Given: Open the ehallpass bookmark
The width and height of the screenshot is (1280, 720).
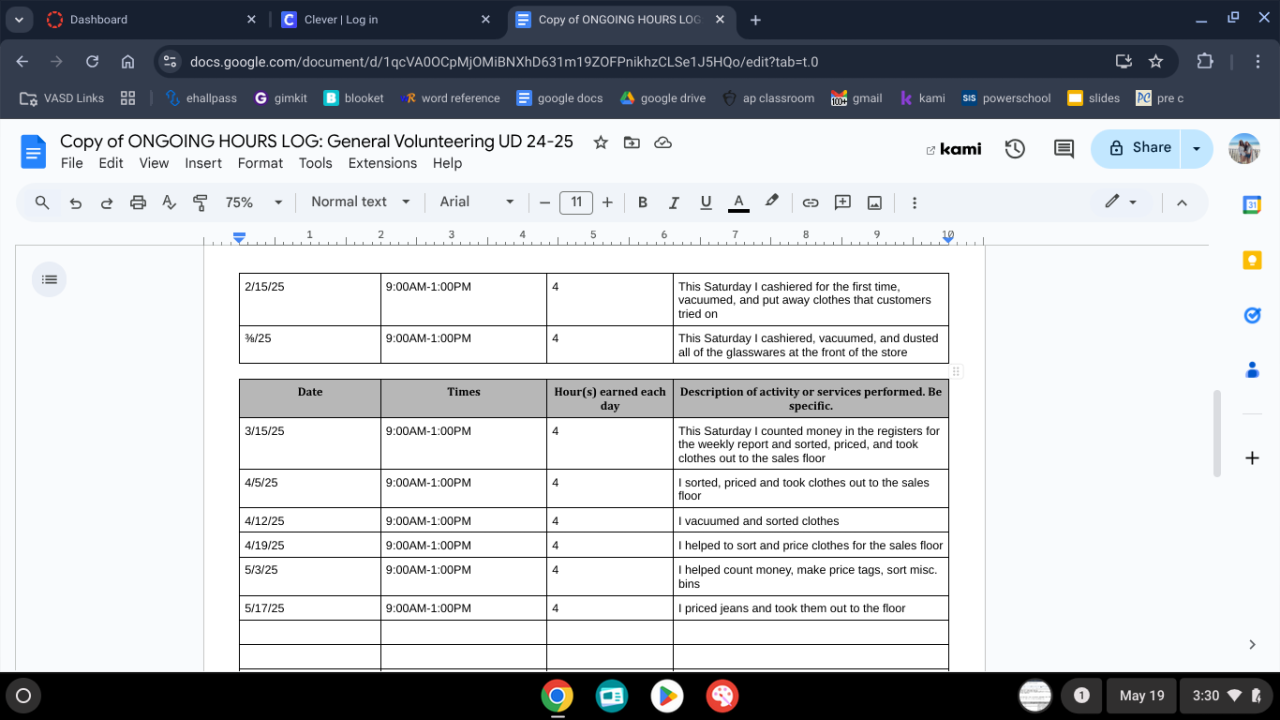Looking at the screenshot, I should (x=201, y=98).
